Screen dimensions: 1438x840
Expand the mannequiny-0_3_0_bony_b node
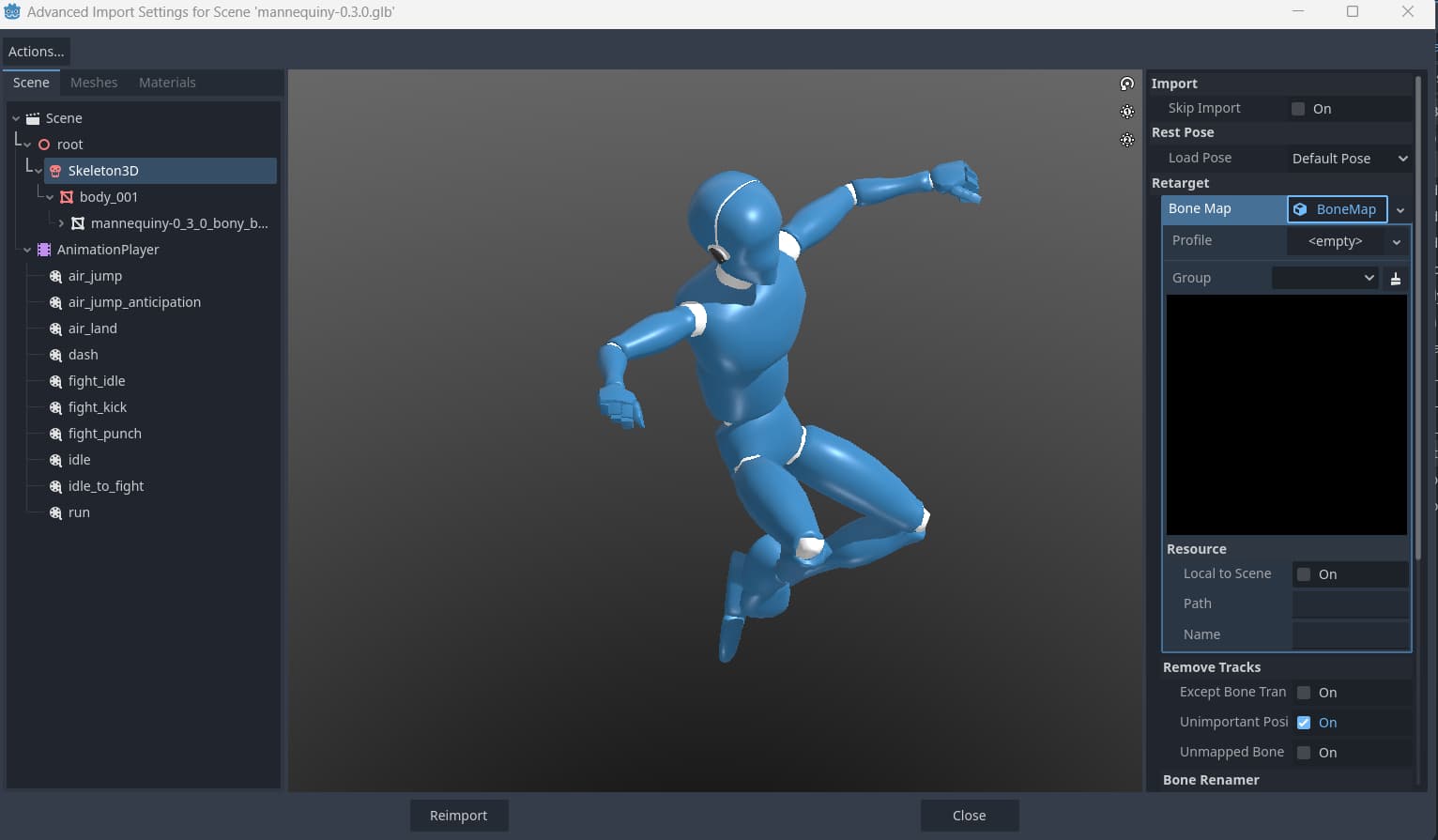pyautogui.click(x=61, y=223)
